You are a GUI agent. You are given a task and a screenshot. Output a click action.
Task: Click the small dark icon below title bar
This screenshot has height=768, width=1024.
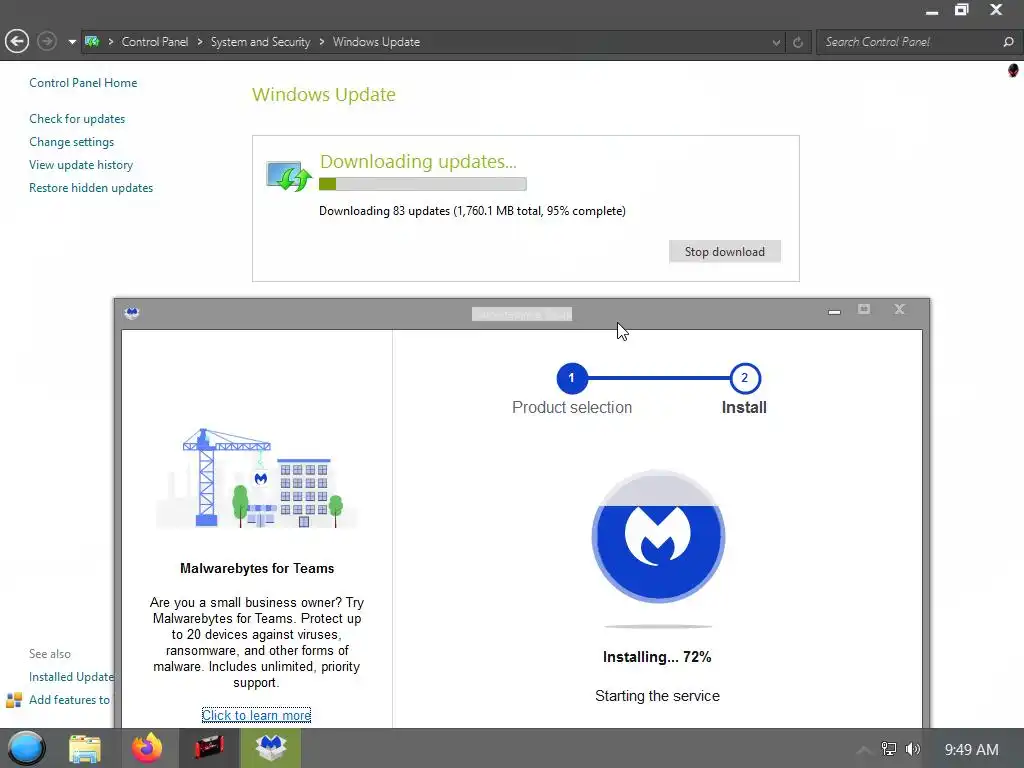click(x=1013, y=70)
